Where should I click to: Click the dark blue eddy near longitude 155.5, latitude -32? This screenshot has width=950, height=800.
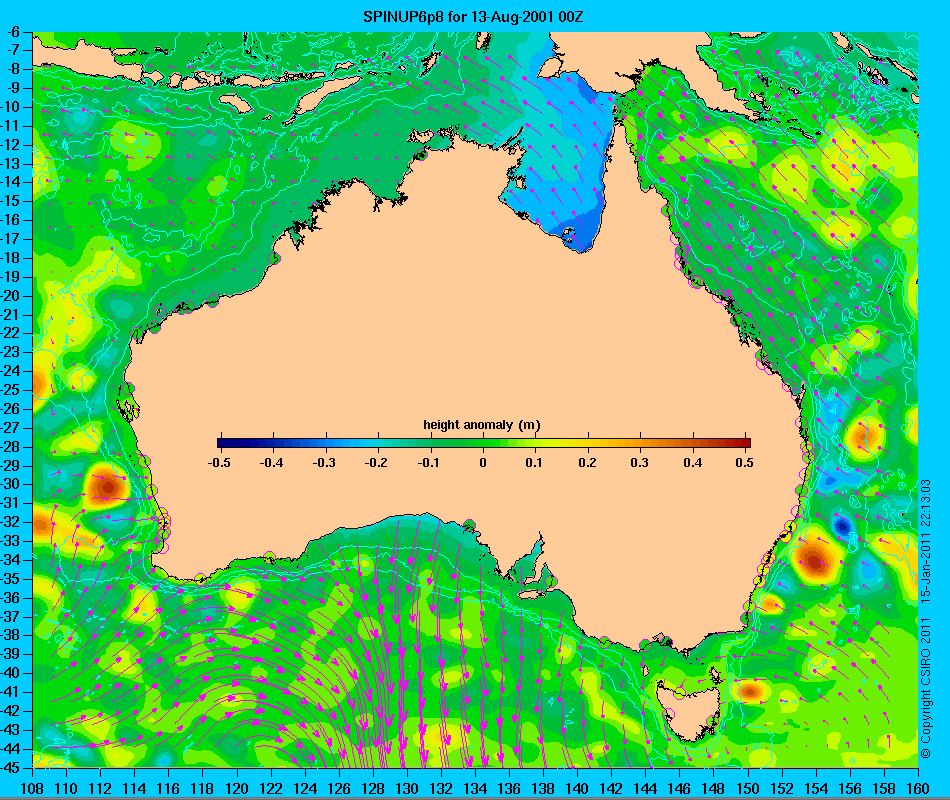tap(842, 526)
